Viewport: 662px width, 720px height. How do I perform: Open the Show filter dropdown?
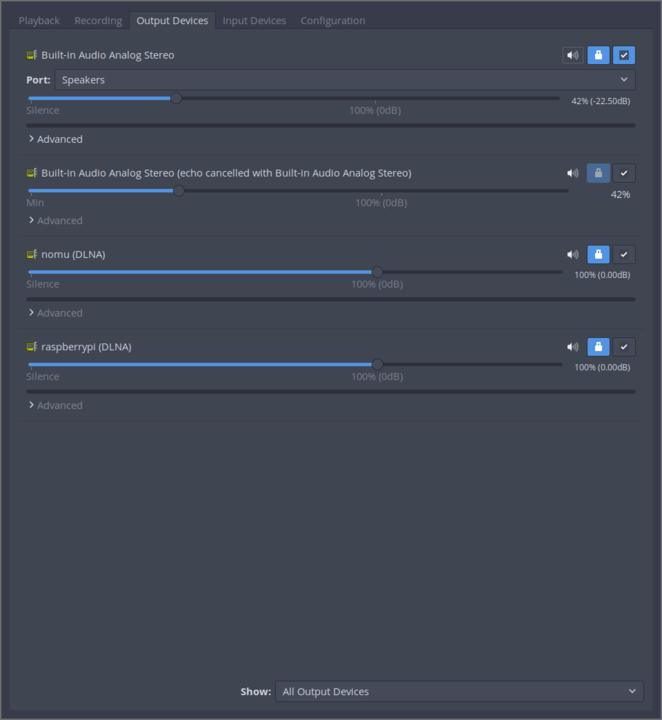(x=458, y=691)
